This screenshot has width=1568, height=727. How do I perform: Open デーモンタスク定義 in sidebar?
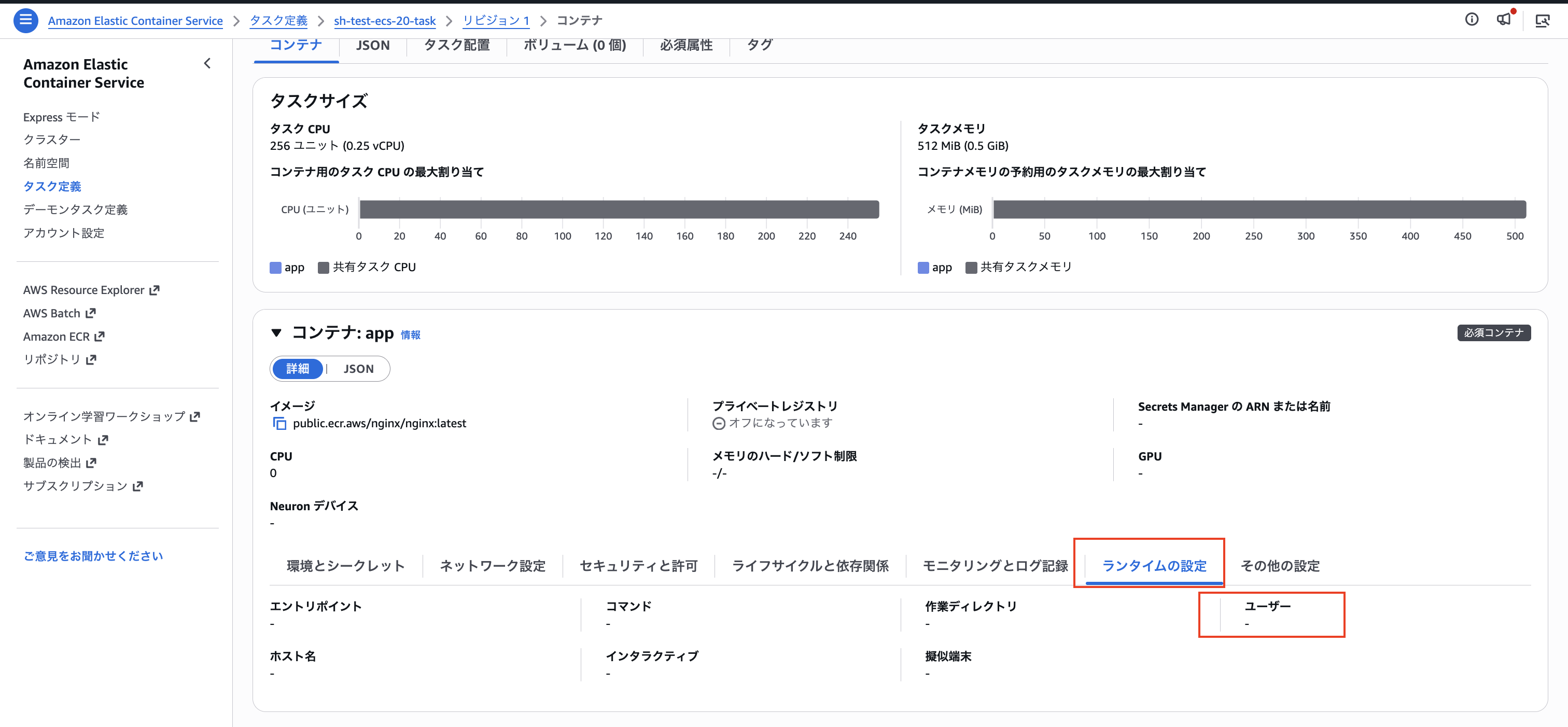76,209
